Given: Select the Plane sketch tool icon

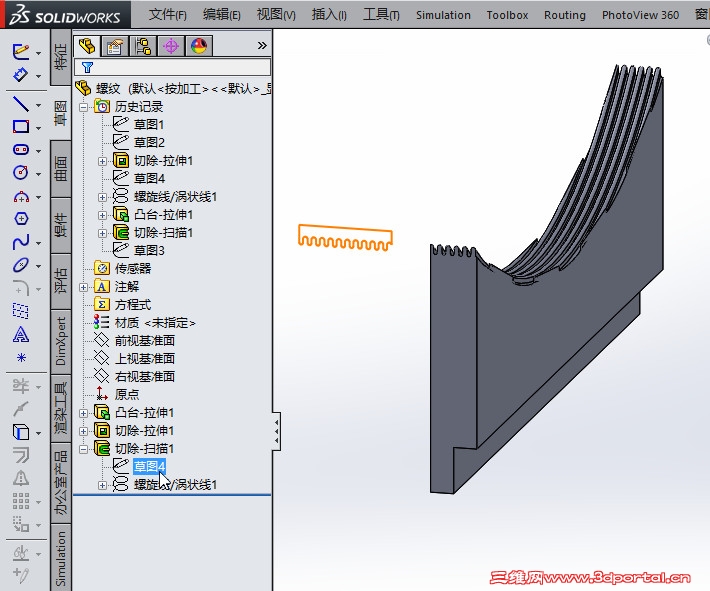Looking at the screenshot, I should 20,311.
